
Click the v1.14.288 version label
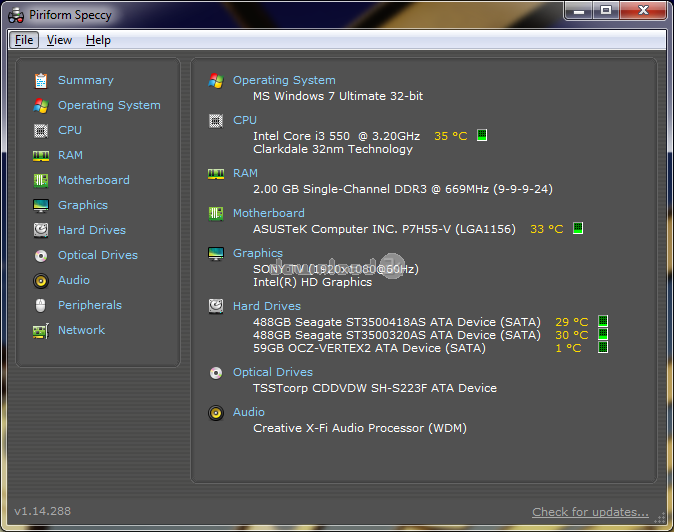tap(42, 511)
